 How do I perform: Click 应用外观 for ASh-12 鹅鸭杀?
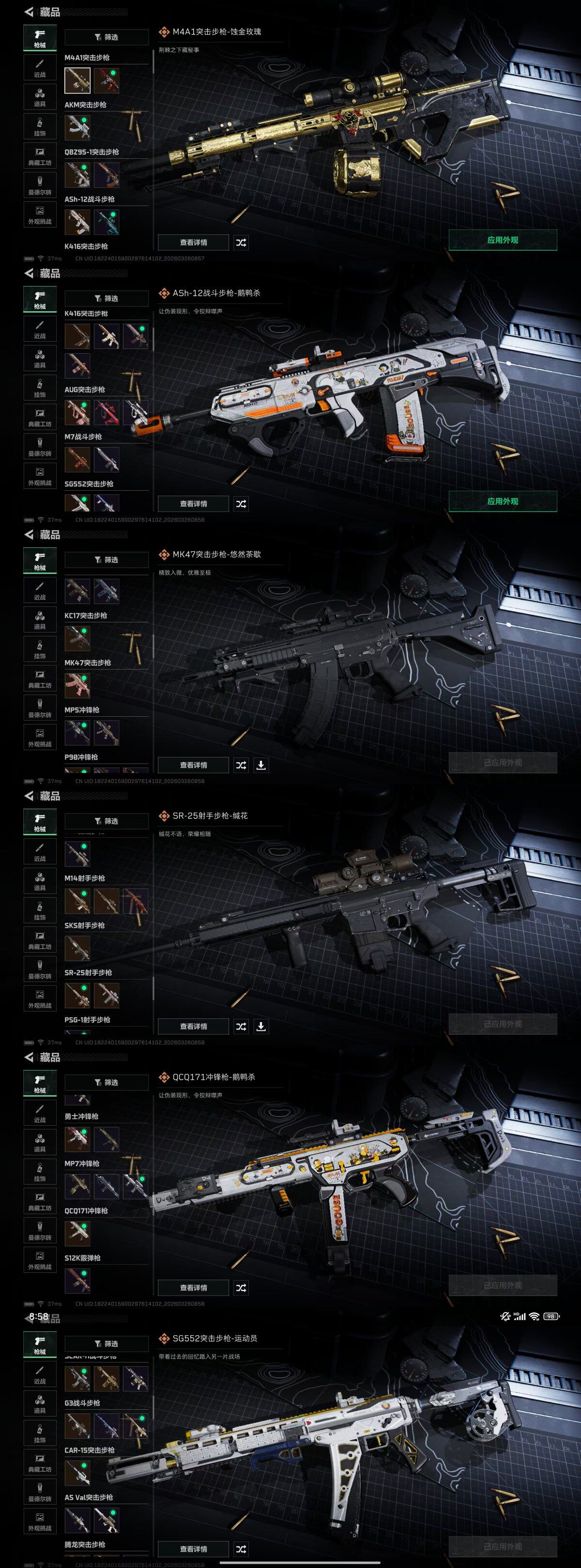click(503, 501)
